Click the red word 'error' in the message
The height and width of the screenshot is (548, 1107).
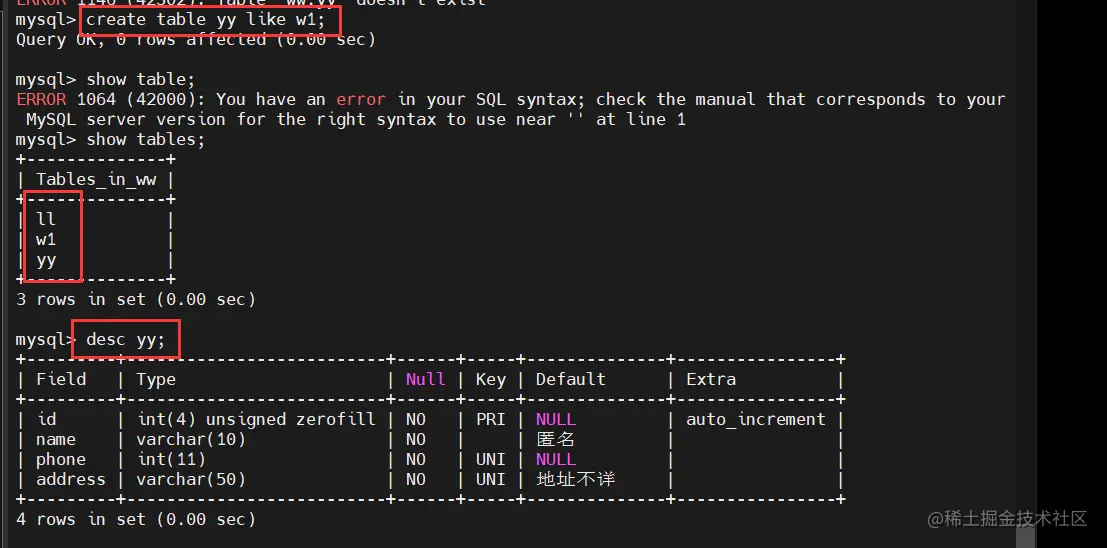click(x=361, y=99)
